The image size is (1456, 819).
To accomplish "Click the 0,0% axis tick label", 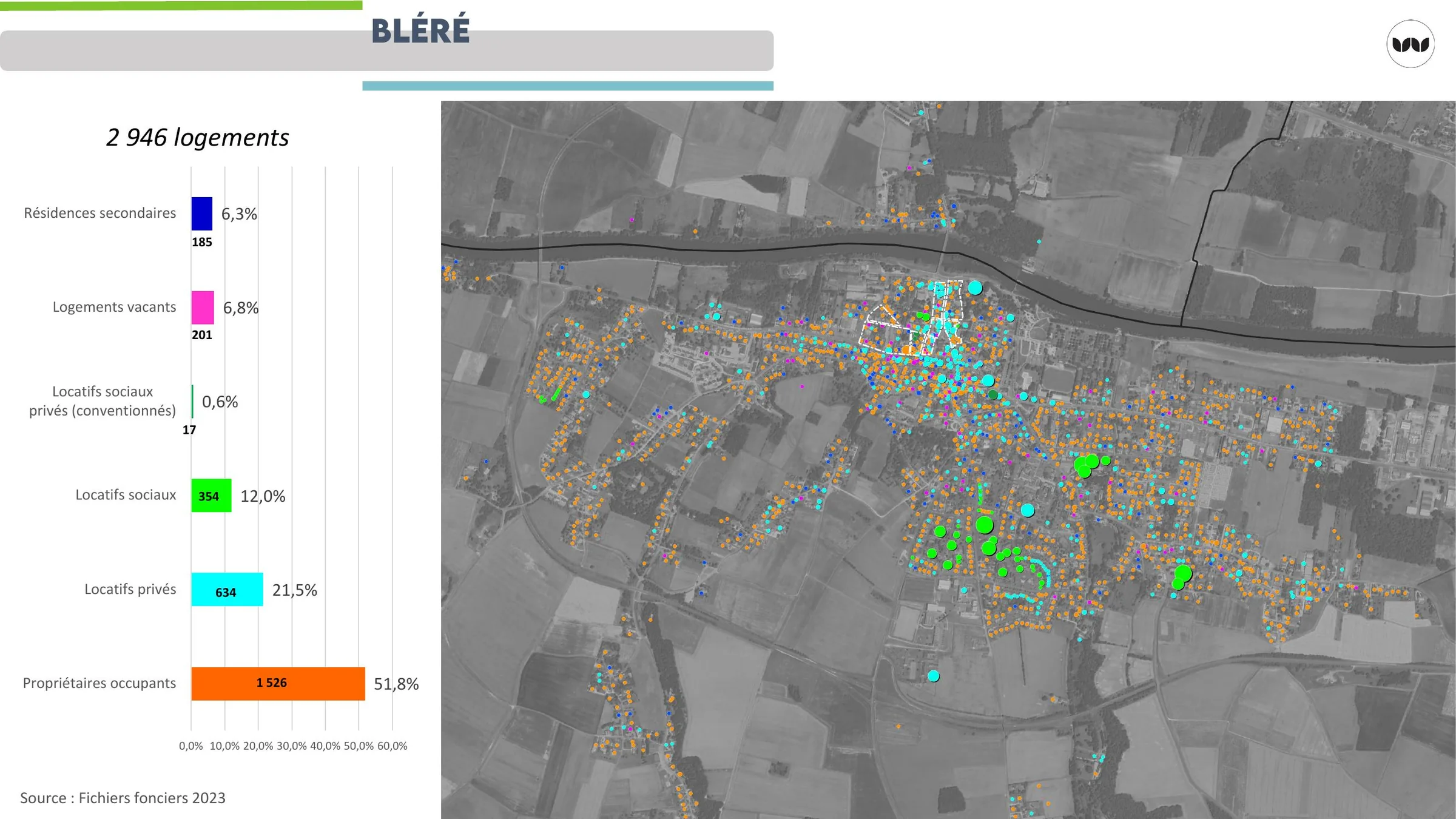I will pos(191,746).
